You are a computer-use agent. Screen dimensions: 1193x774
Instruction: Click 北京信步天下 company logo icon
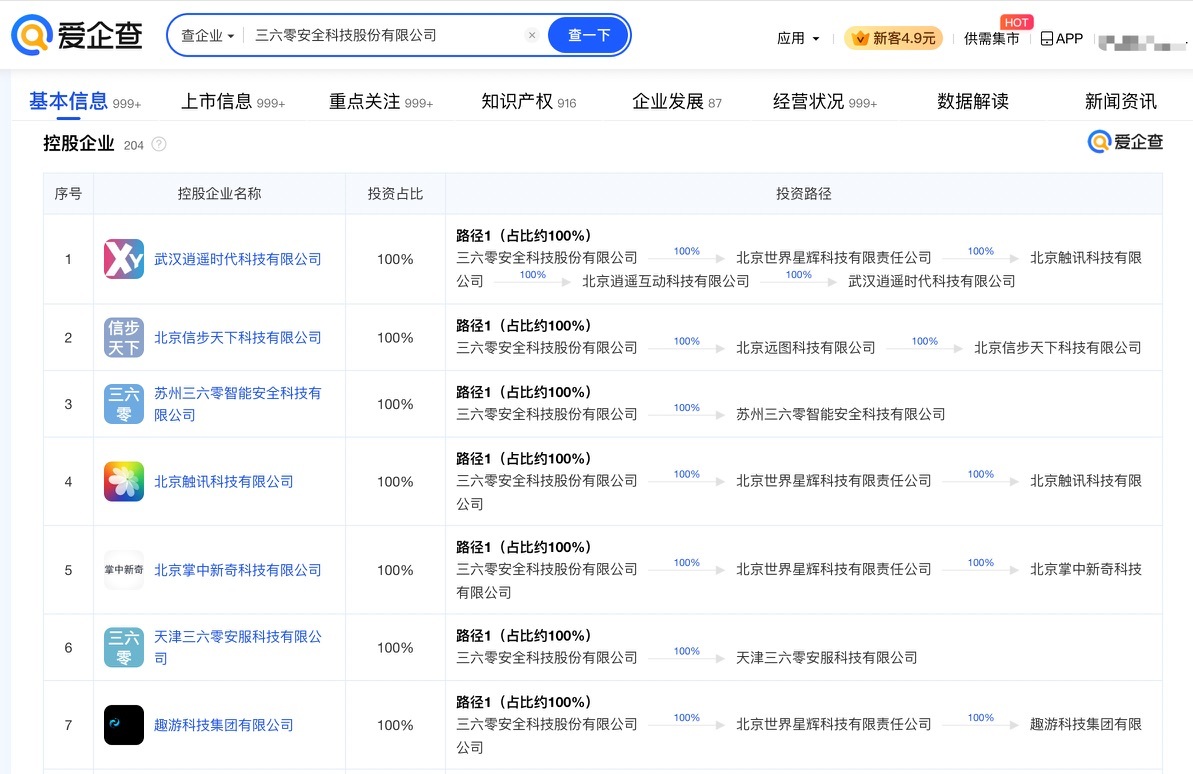tap(124, 338)
